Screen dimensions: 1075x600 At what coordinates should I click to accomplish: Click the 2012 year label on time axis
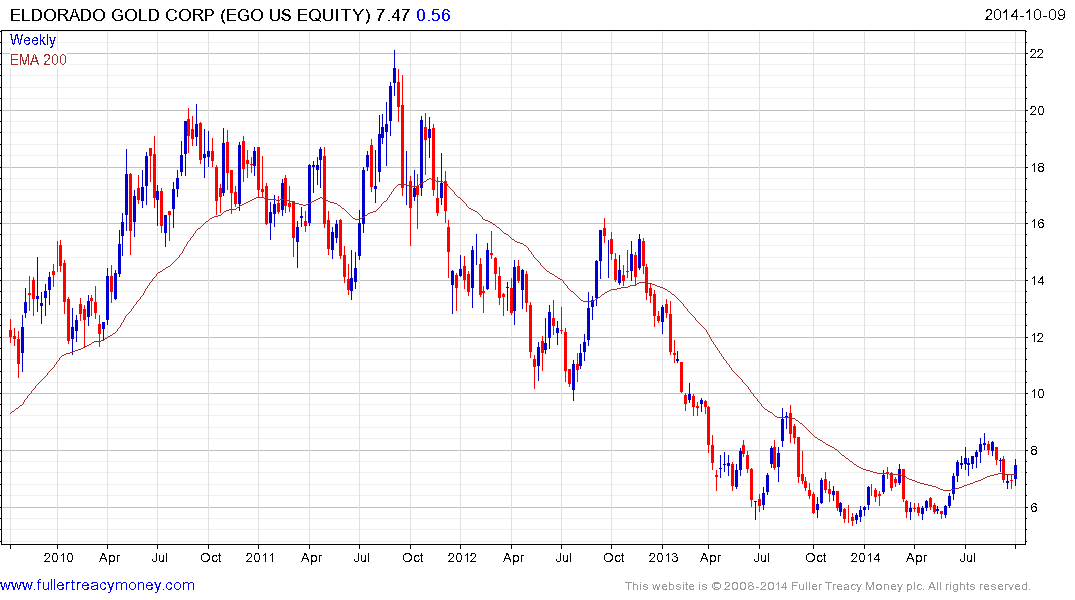(462, 557)
